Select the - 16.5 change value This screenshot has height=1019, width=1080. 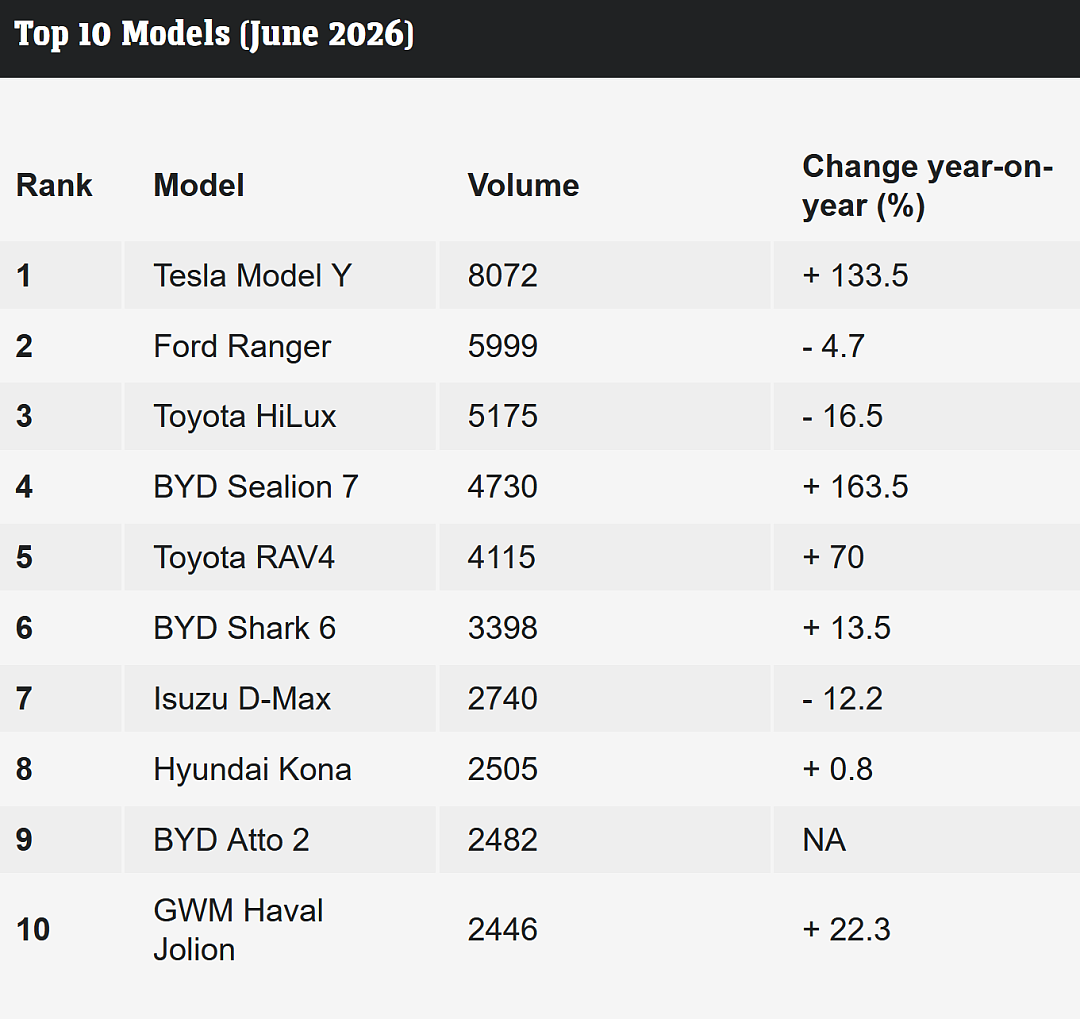(x=842, y=416)
